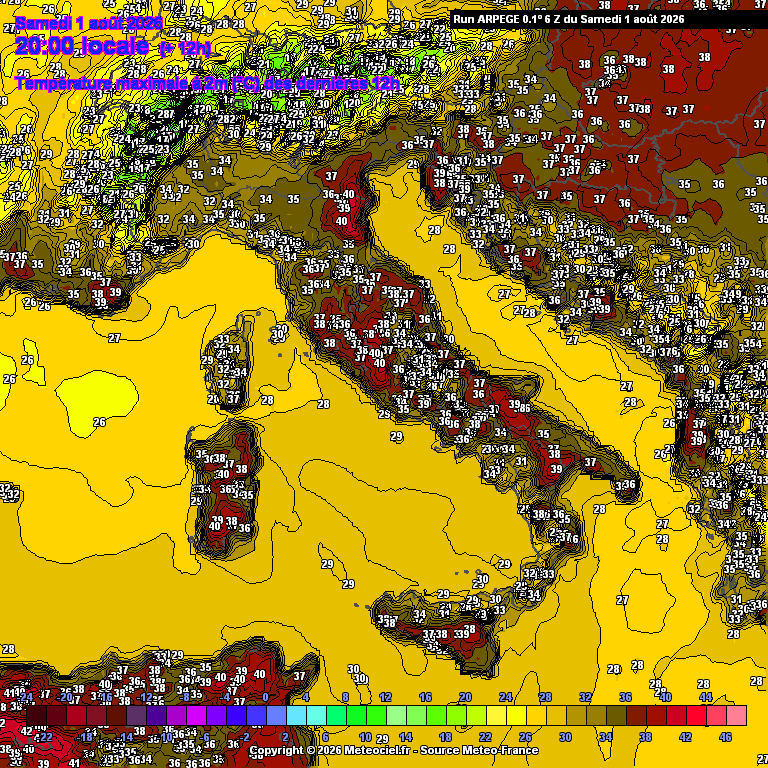Select the blue legend label -4
768x768 pixels.
click(224, 697)
